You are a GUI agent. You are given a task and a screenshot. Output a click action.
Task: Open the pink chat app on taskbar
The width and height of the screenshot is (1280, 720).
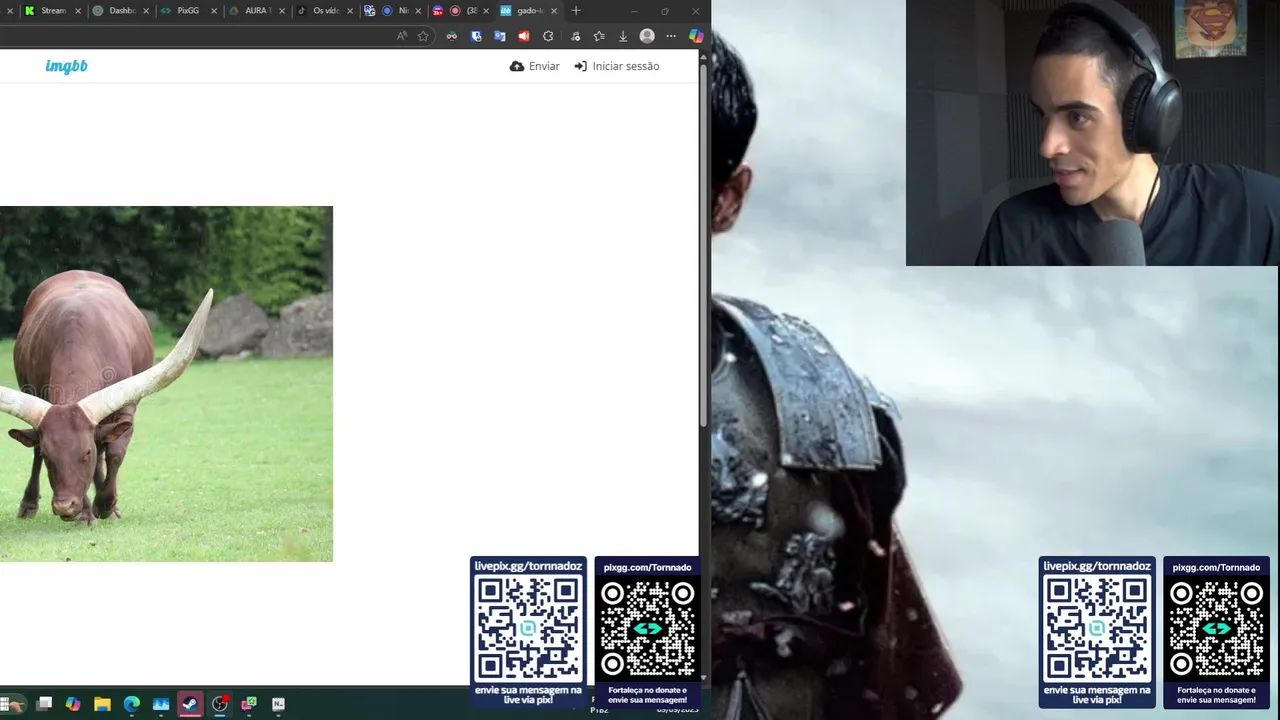pyautogui.click(x=249, y=704)
